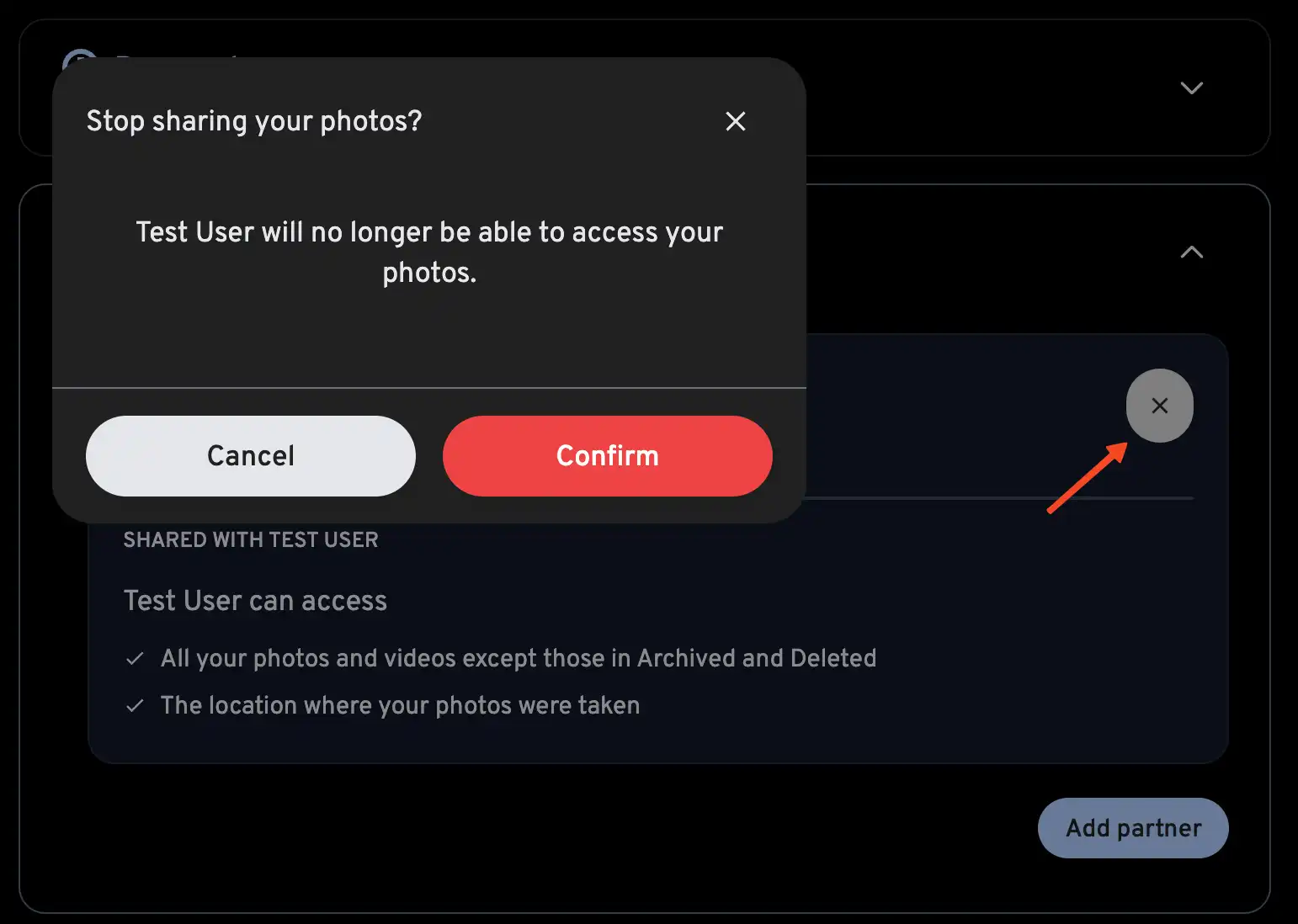Expand the top collapsed settings section

point(1191,88)
